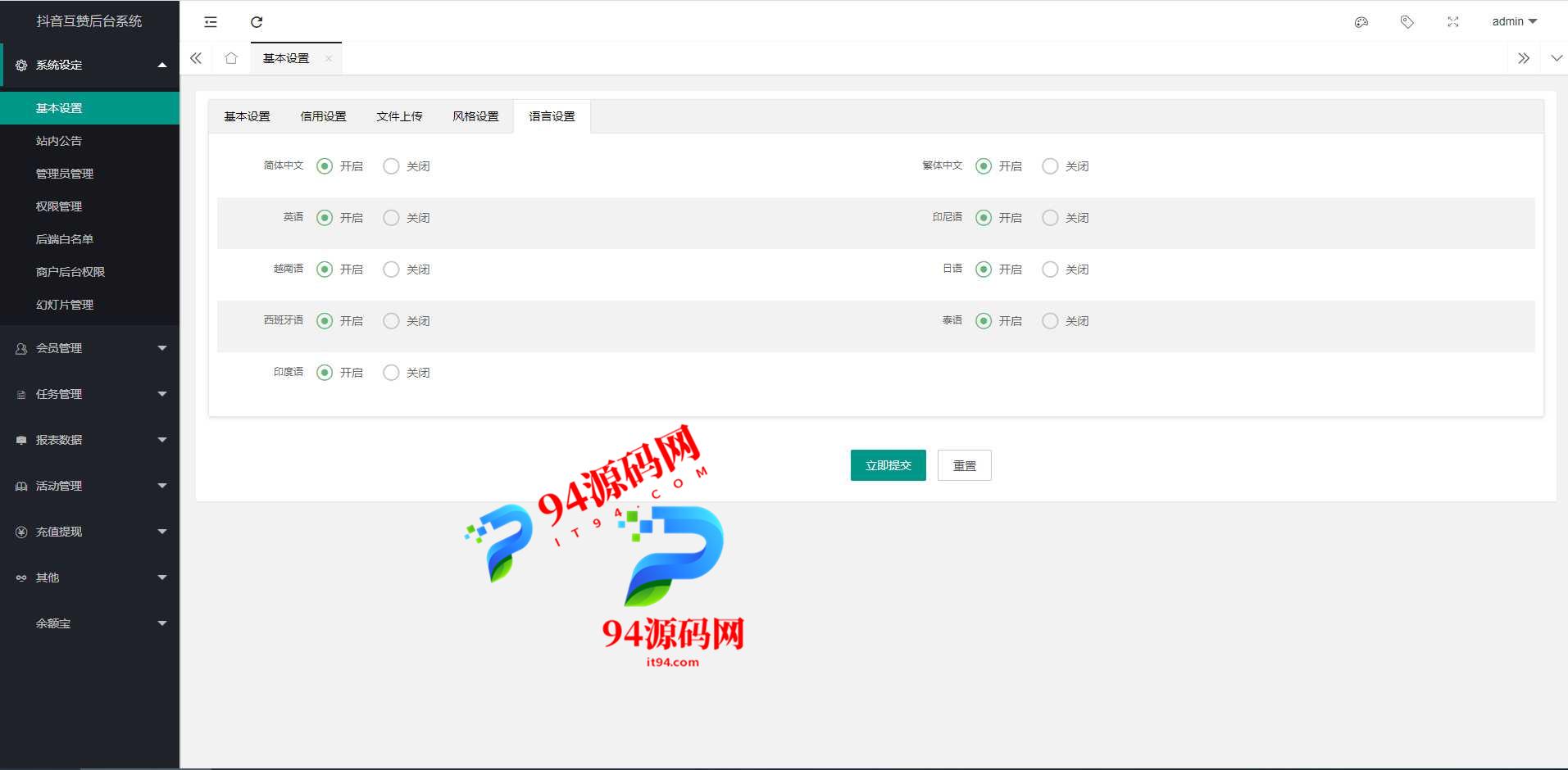1568x770 pixels.
Task: Shift tabs right with the double-right arrow
Action: coord(1524,58)
